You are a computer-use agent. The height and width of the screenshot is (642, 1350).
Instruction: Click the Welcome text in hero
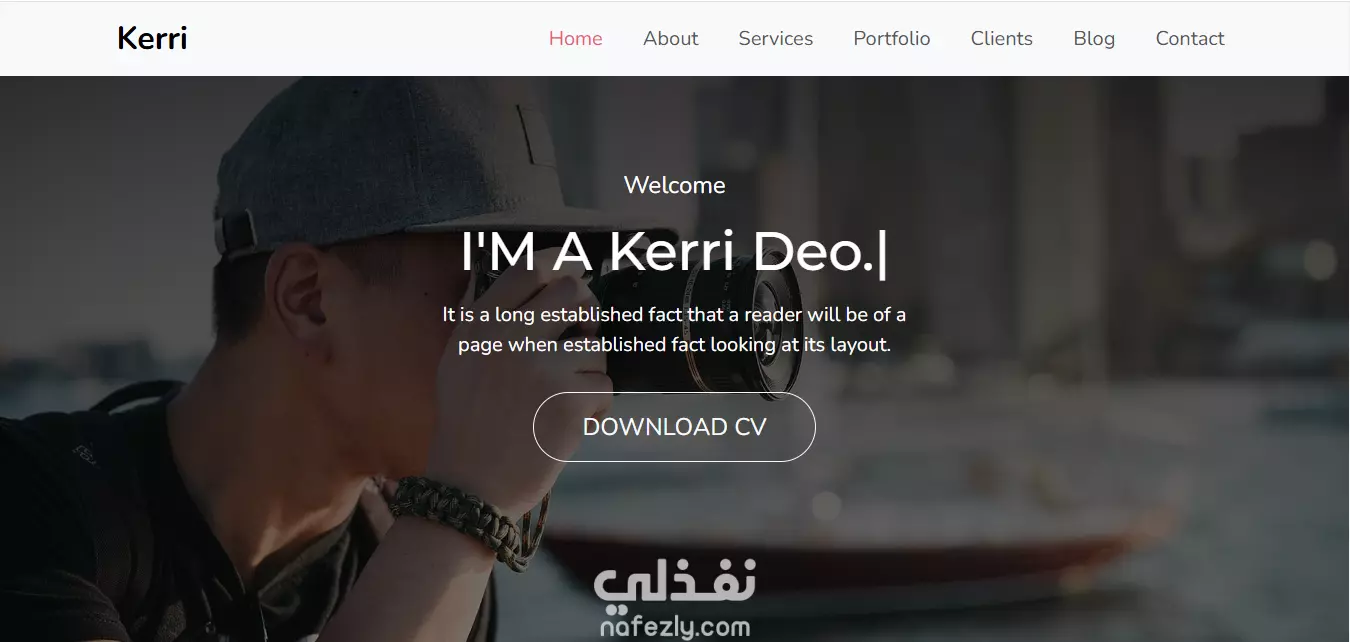(674, 185)
